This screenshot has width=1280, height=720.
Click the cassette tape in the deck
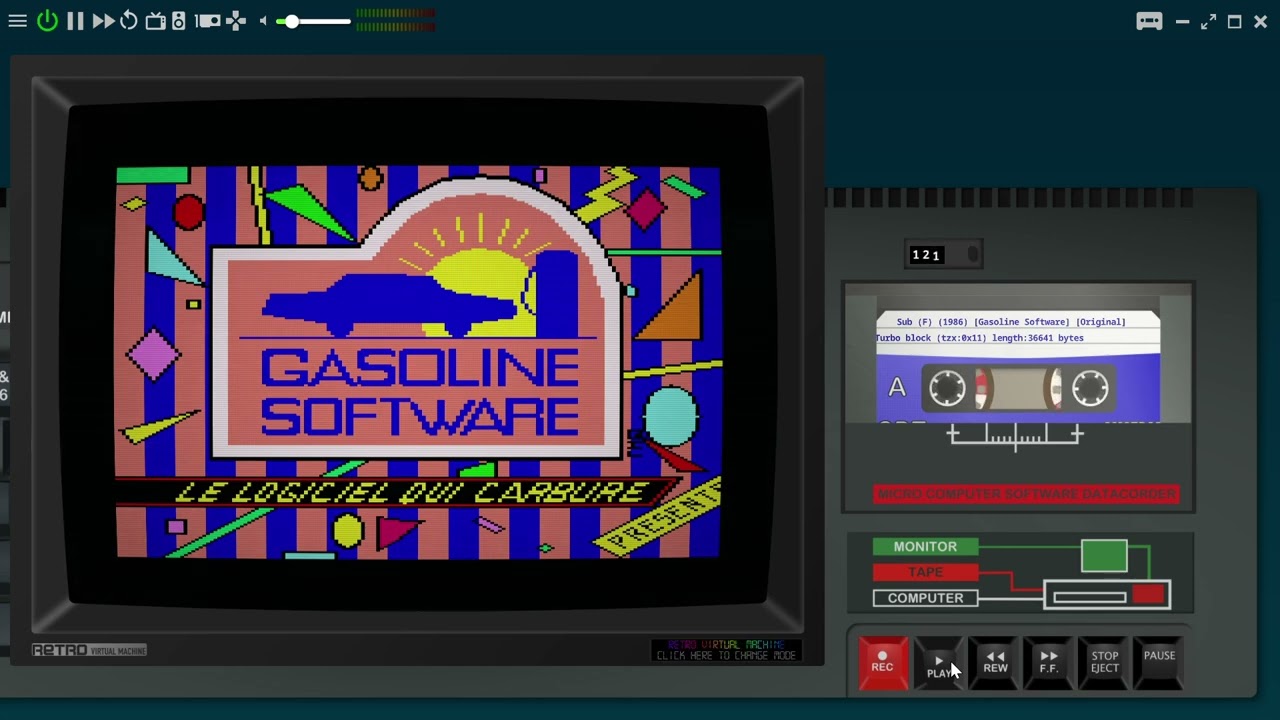point(1018,367)
